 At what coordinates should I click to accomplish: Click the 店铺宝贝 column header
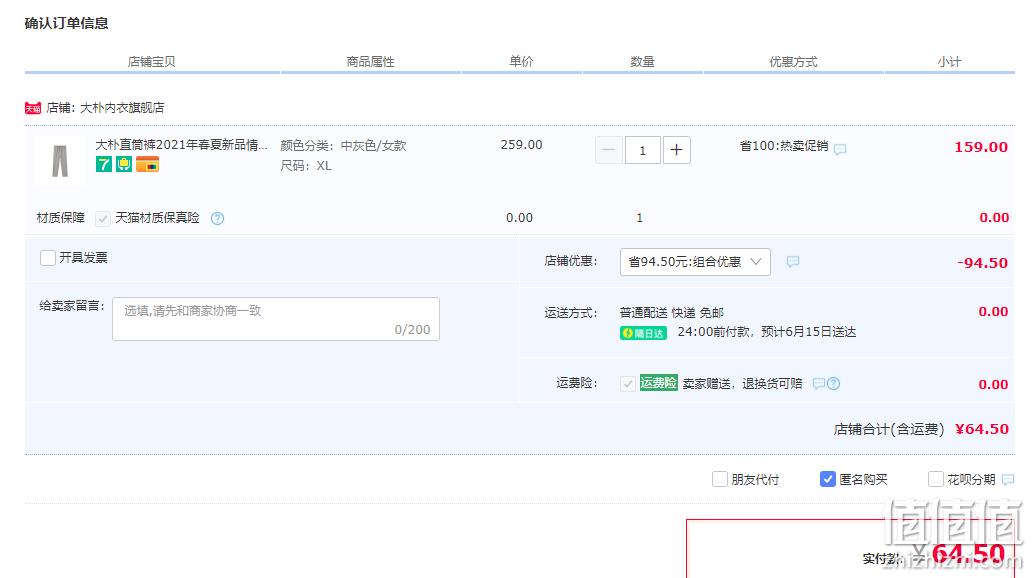click(x=151, y=62)
